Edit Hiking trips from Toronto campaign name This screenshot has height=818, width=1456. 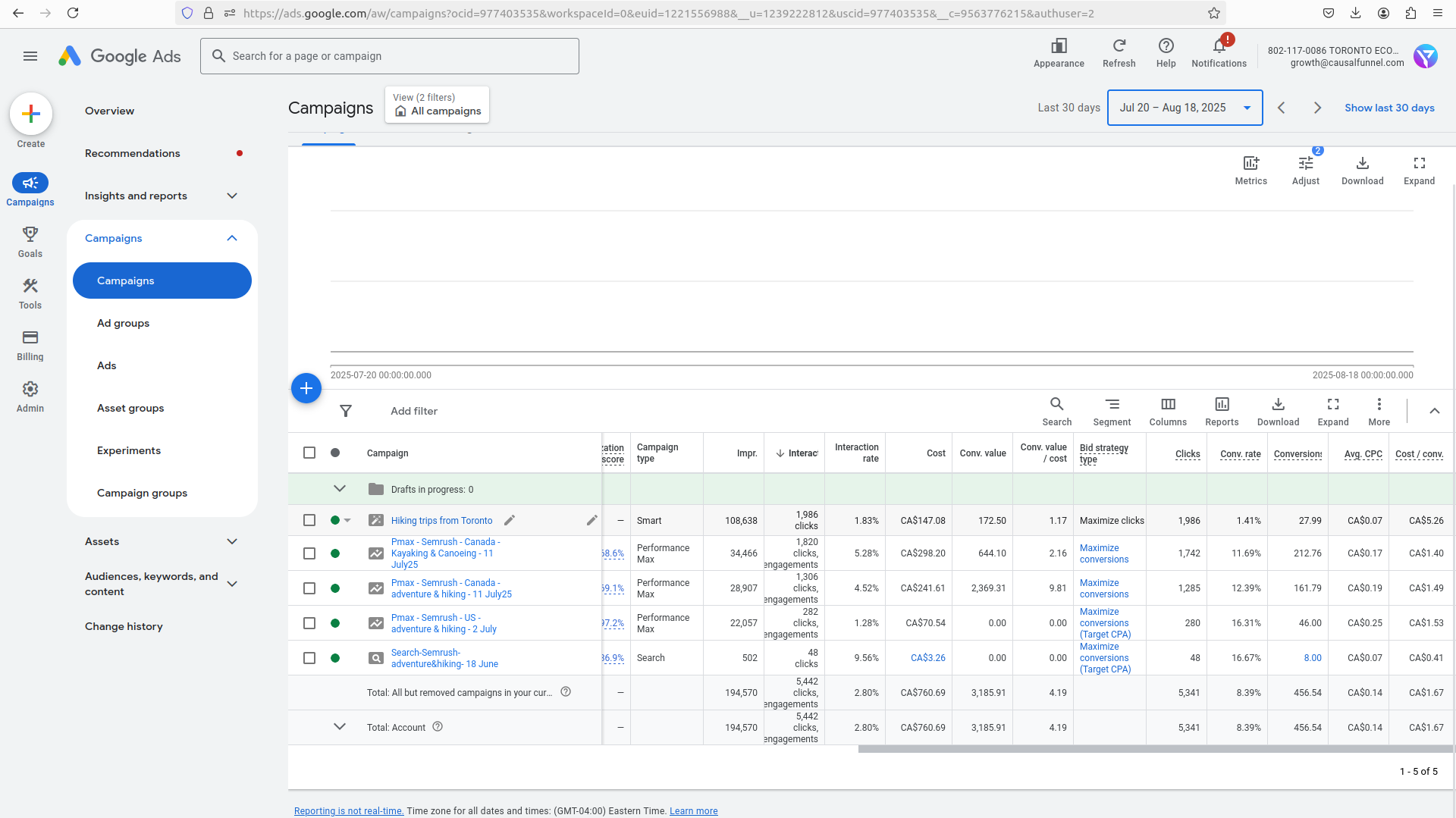click(x=510, y=520)
